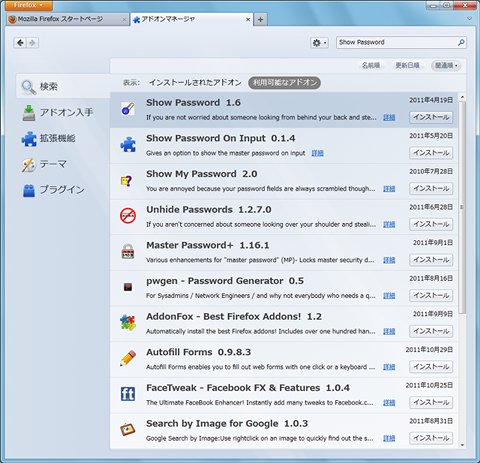
Task: Click the search magnifier in the search box
Action: click(x=461, y=42)
